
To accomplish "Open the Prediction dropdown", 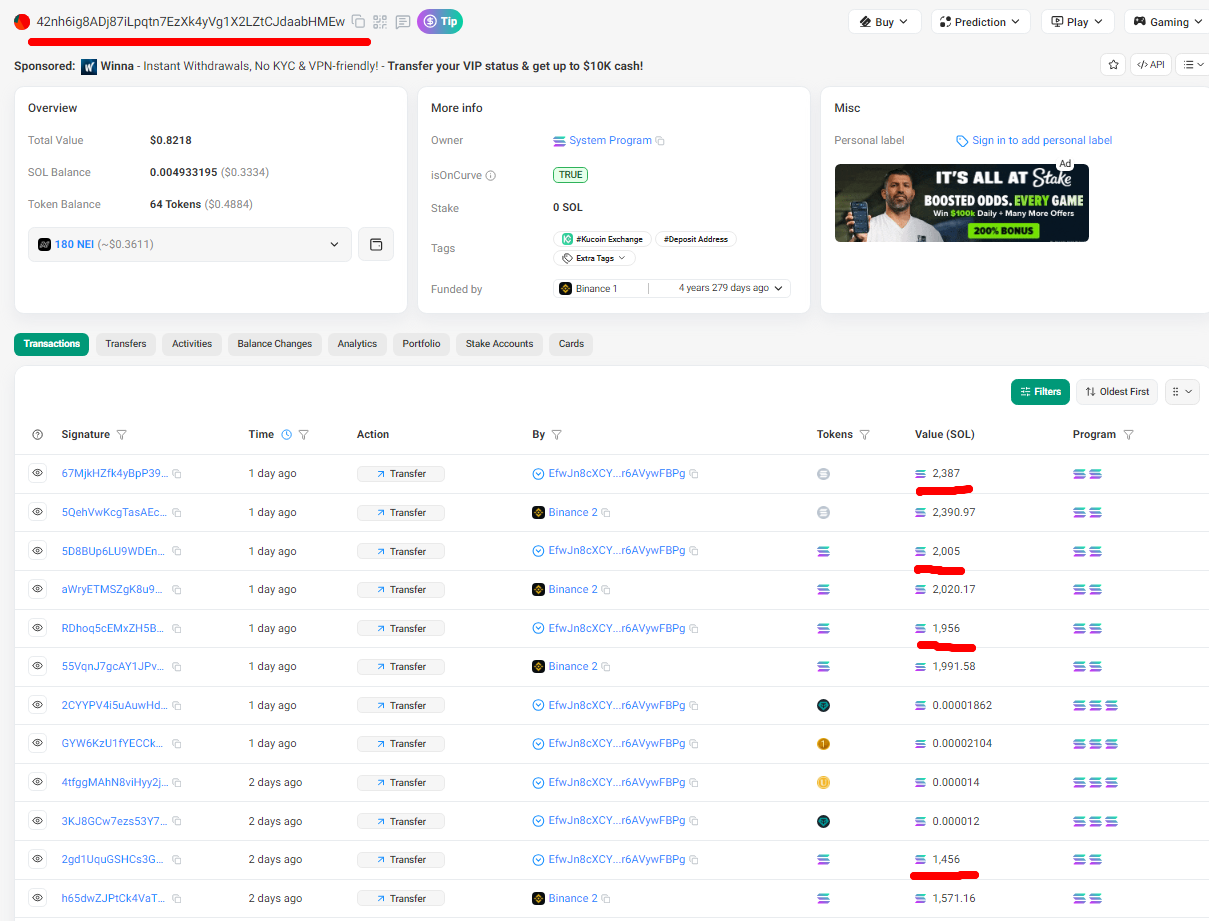I will click(x=981, y=21).
